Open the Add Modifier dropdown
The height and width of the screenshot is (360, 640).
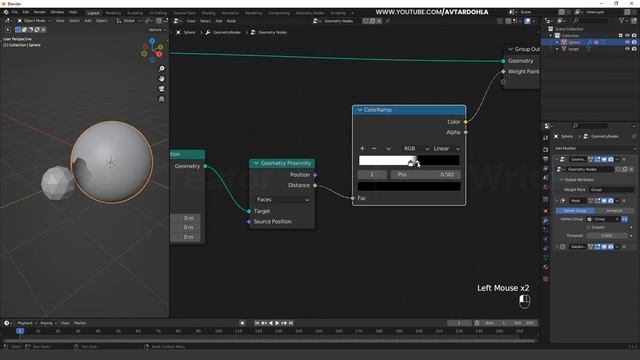pyautogui.click(x=595, y=148)
